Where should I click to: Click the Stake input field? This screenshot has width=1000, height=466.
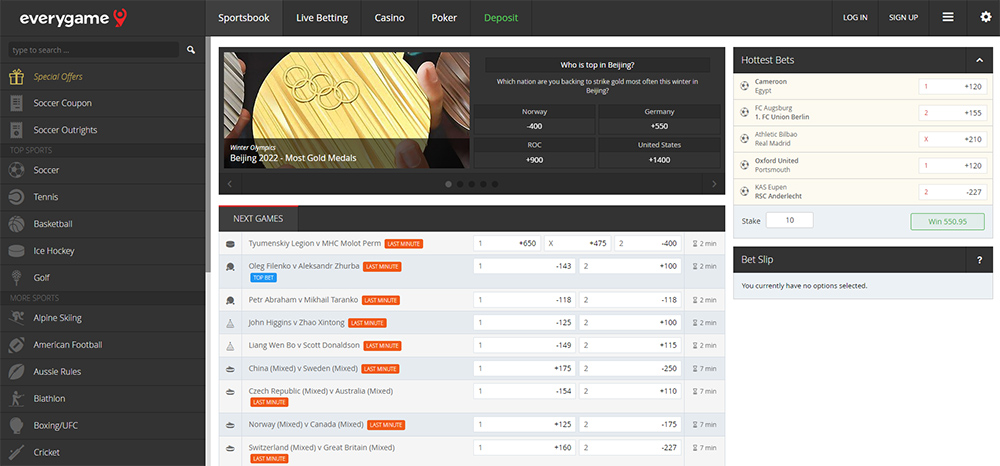(x=790, y=221)
